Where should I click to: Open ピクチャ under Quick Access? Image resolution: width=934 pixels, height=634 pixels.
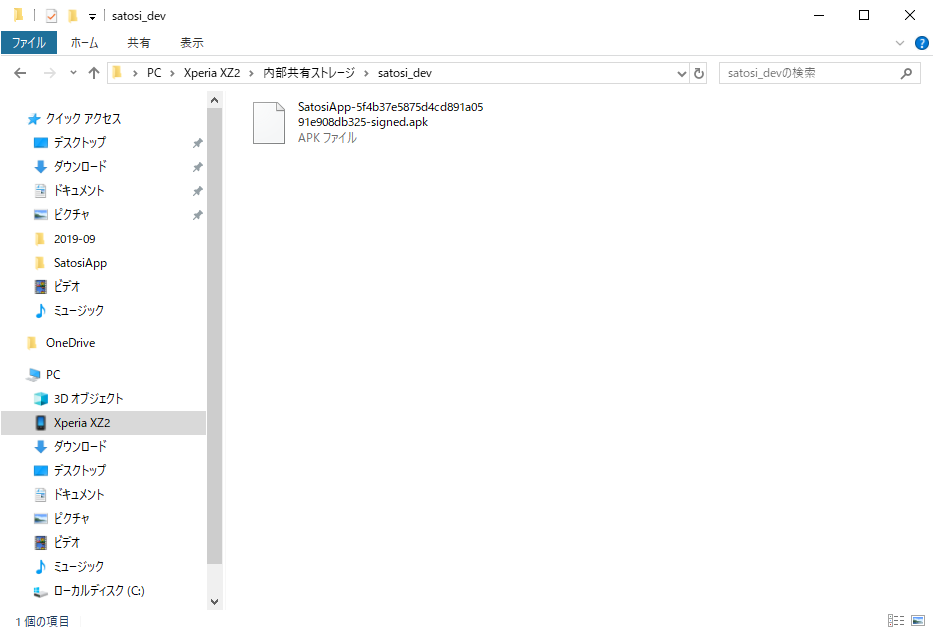click(71, 215)
